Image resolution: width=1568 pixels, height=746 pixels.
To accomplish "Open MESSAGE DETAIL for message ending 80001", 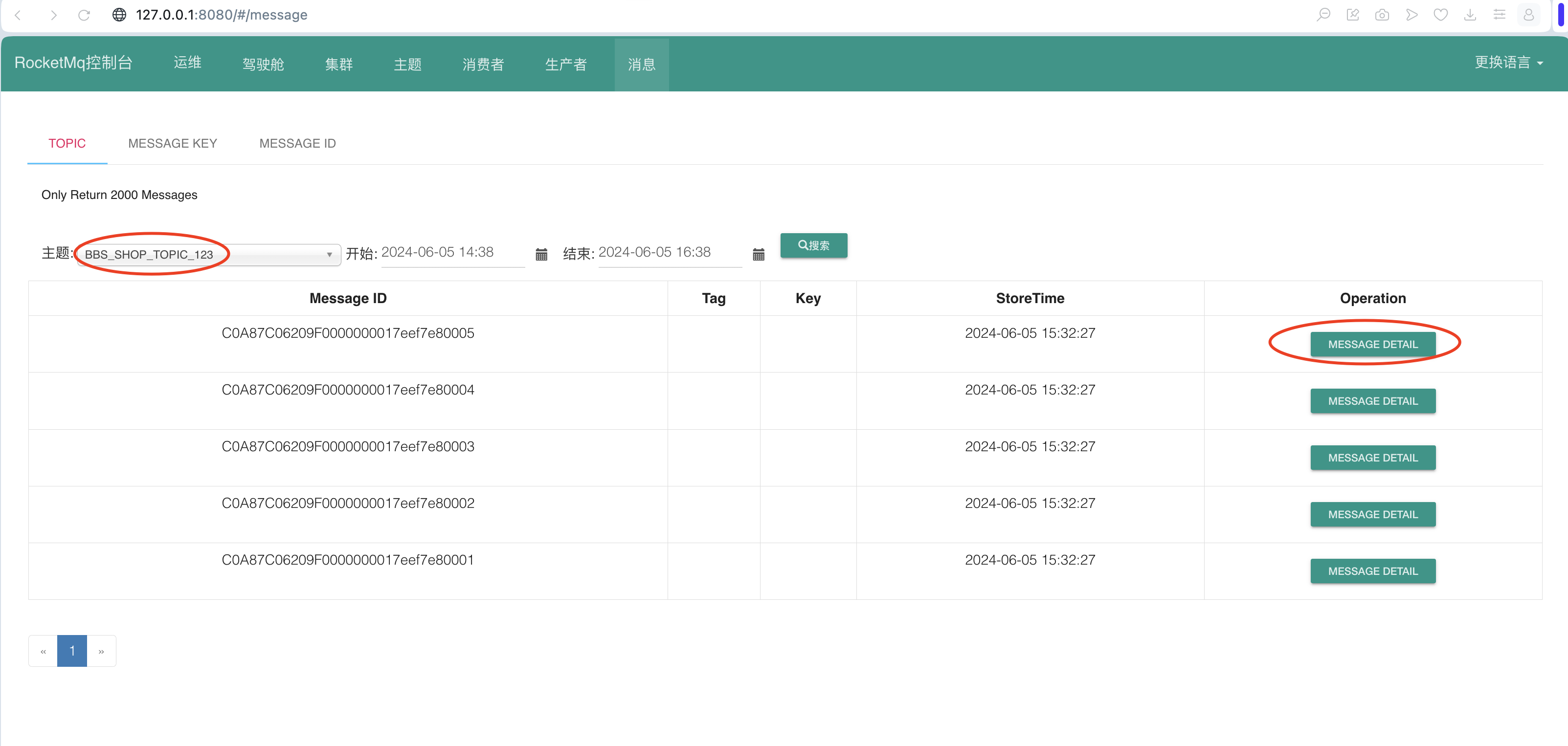I will [1373, 571].
